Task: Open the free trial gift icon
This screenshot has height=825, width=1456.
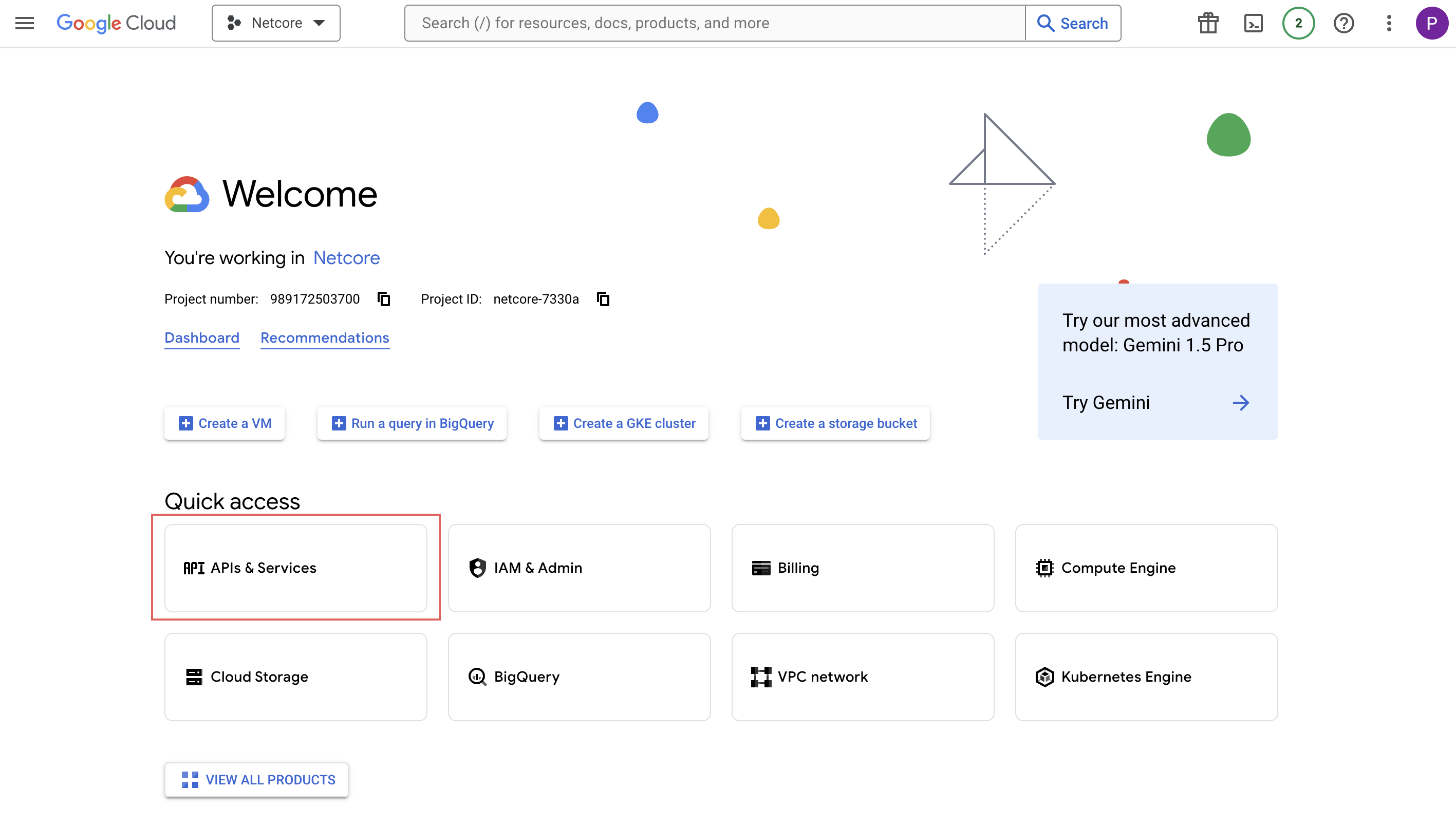Action: coord(1208,23)
